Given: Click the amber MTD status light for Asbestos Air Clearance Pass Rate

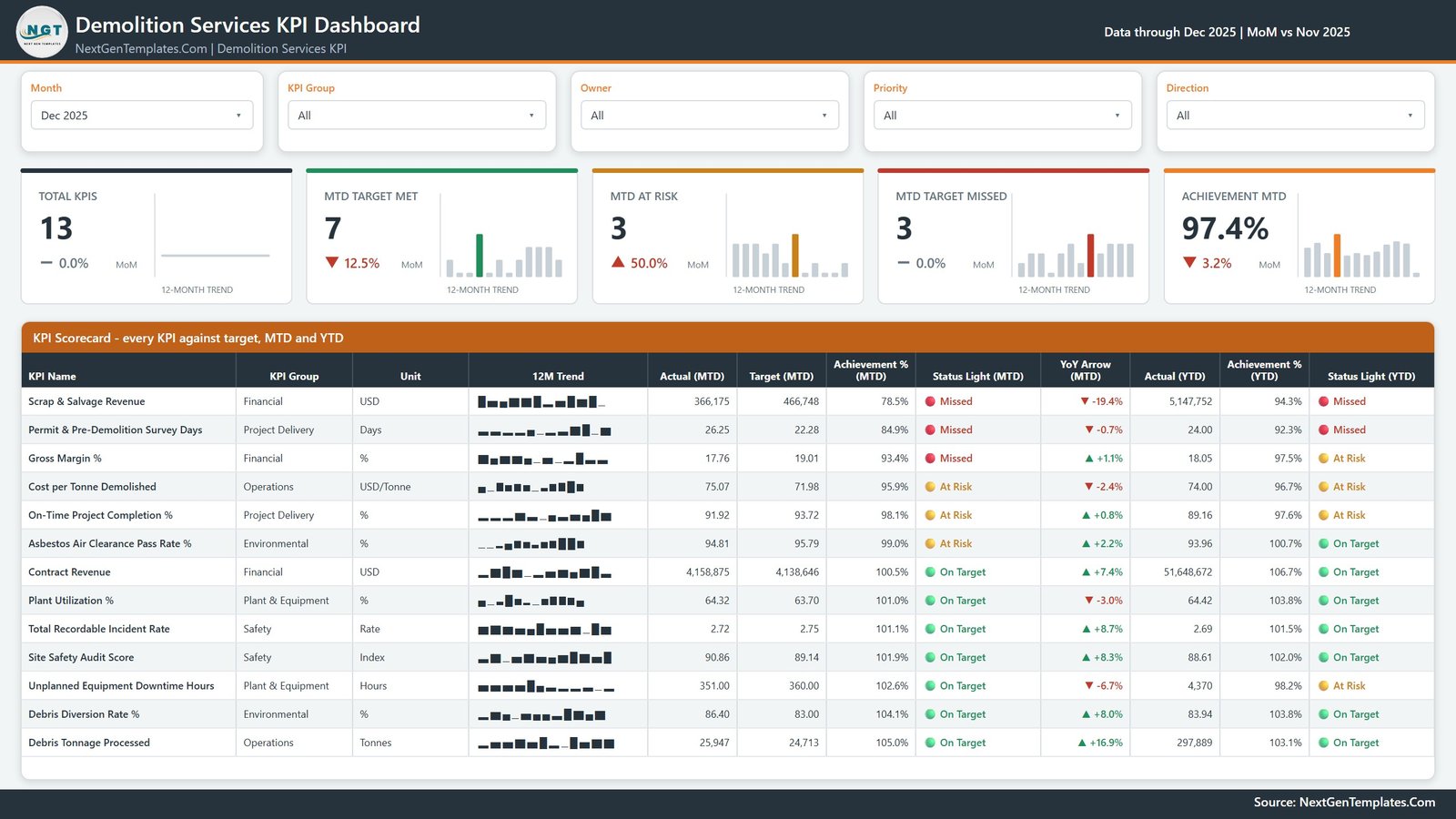Looking at the screenshot, I should pyautogui.click(x=931, y=543).
